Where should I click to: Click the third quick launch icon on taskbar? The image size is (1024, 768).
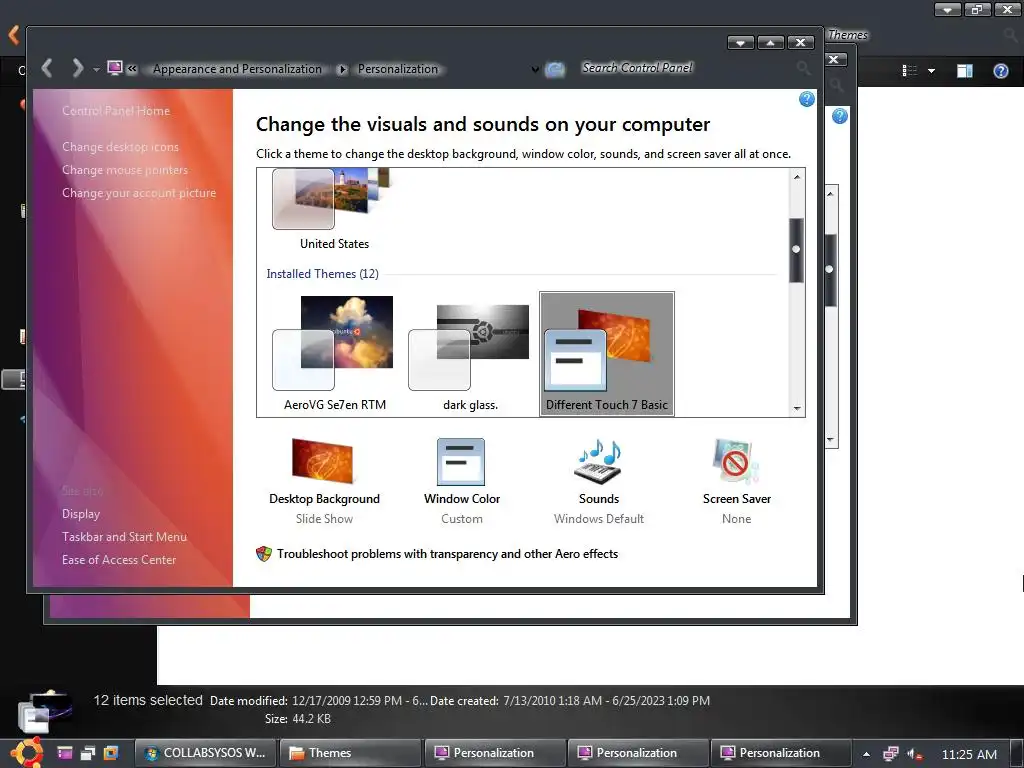(x=112, y=753)
